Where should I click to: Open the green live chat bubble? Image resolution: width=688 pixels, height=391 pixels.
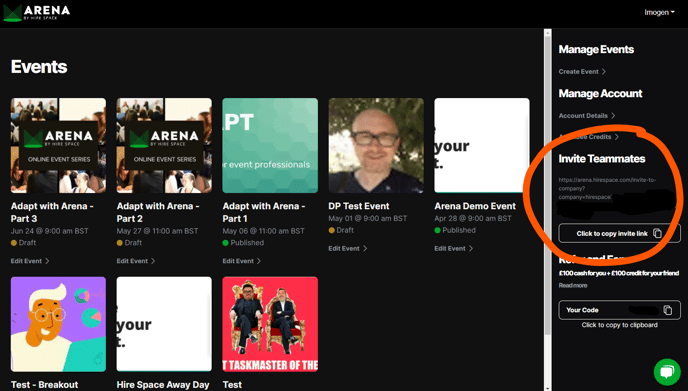click(x=667, y=372)
